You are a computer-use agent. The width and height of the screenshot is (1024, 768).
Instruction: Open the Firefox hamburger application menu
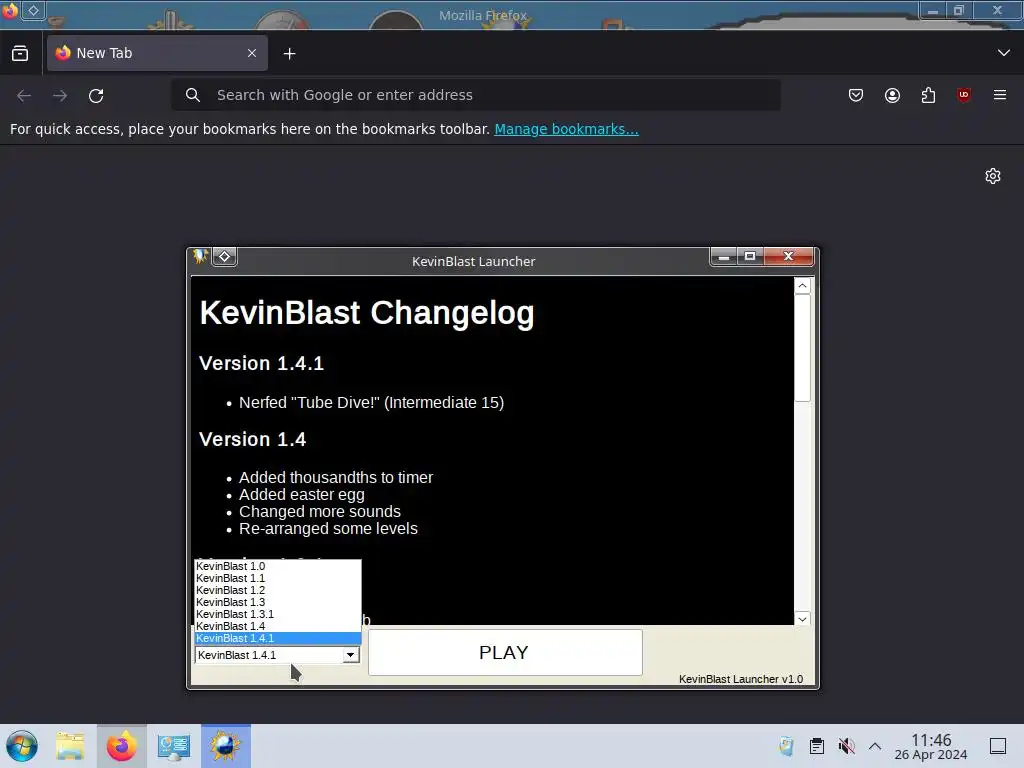(1000, 95)
